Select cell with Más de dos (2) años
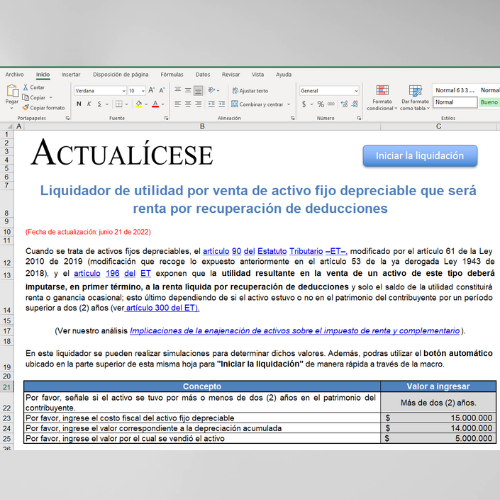Screen dimensions: 500x500 [438, 402]
